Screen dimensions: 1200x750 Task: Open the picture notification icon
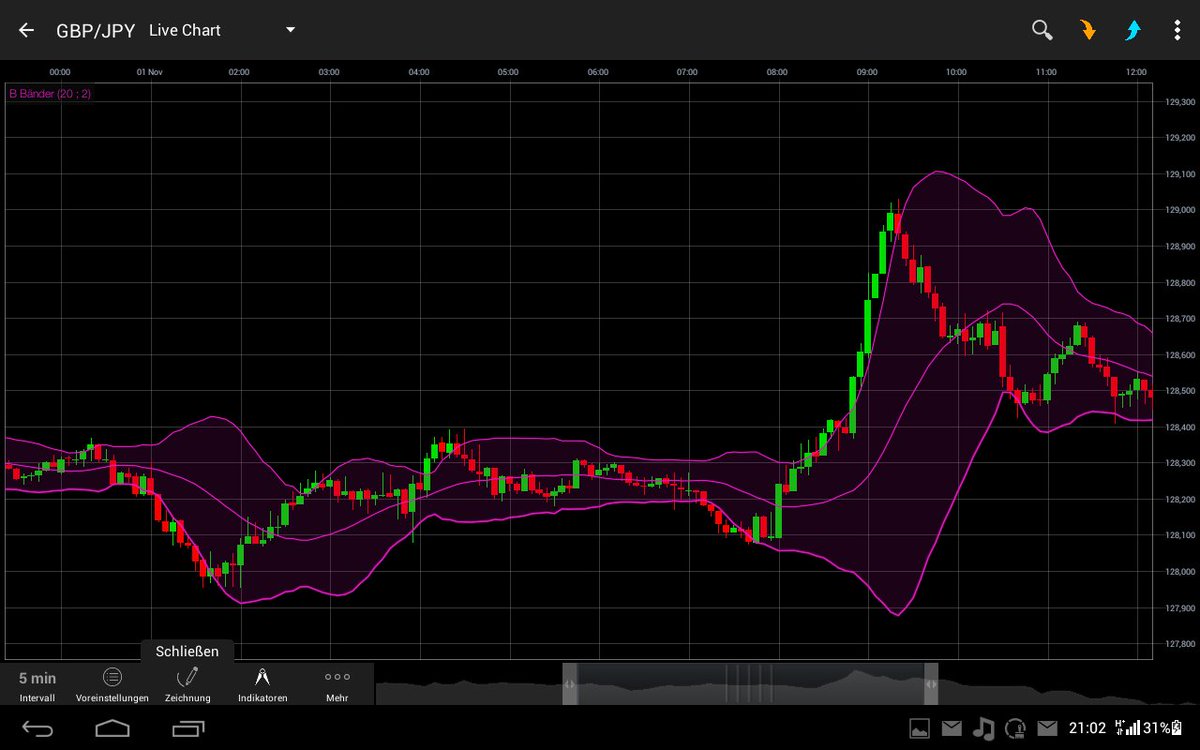point(919,728)
